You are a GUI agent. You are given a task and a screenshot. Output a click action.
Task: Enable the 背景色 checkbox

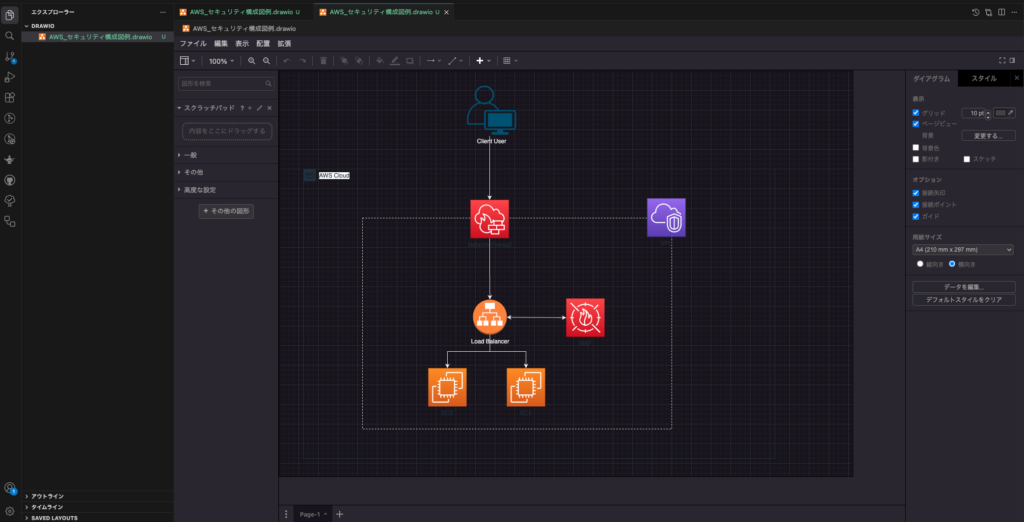[x=916, y=147]
